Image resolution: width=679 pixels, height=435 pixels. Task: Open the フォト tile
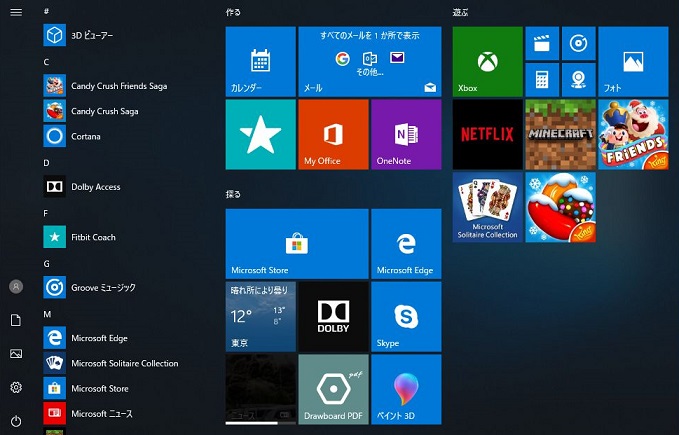(633, 61)
